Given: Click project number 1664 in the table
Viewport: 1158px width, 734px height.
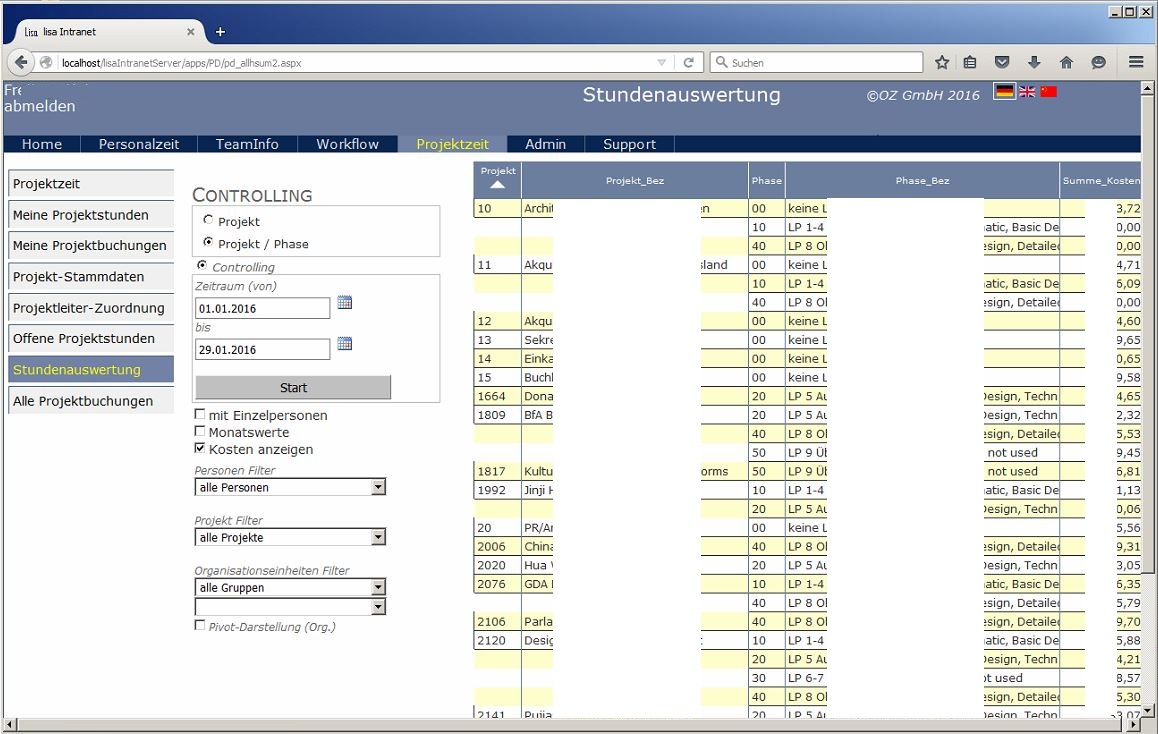Looking at the screenshot, I should click(x=491, y=397).
